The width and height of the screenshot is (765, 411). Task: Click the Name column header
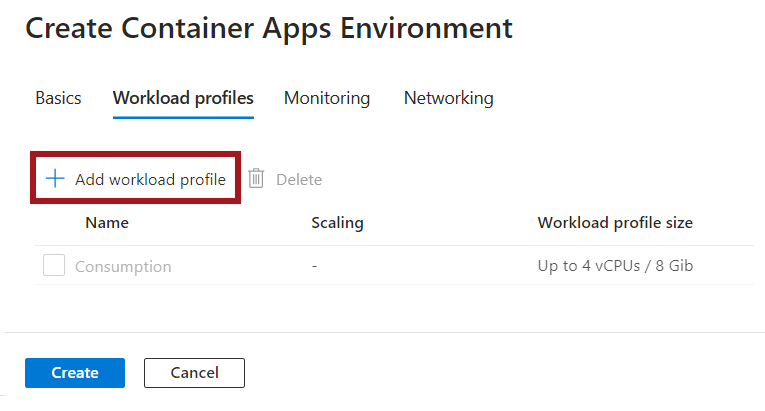107,223
